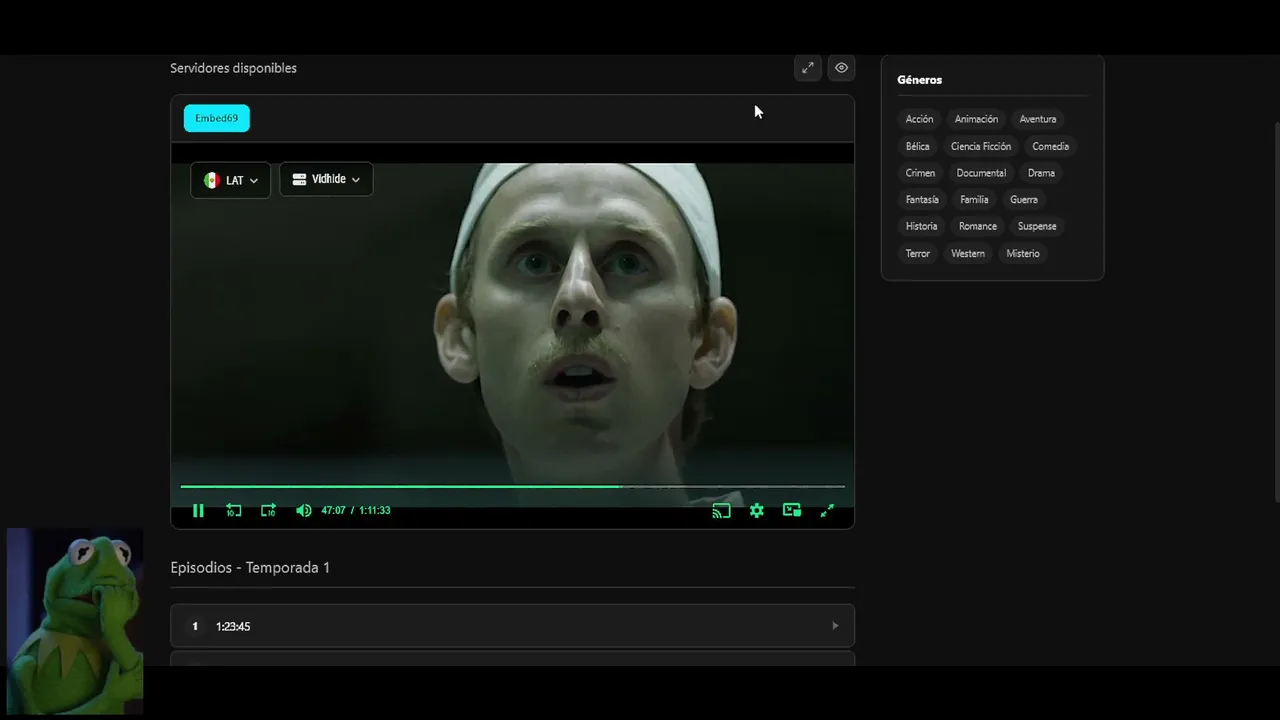Browse the Misterio genre
The width and height of the screenshot is (1280, 720).
1023,253
